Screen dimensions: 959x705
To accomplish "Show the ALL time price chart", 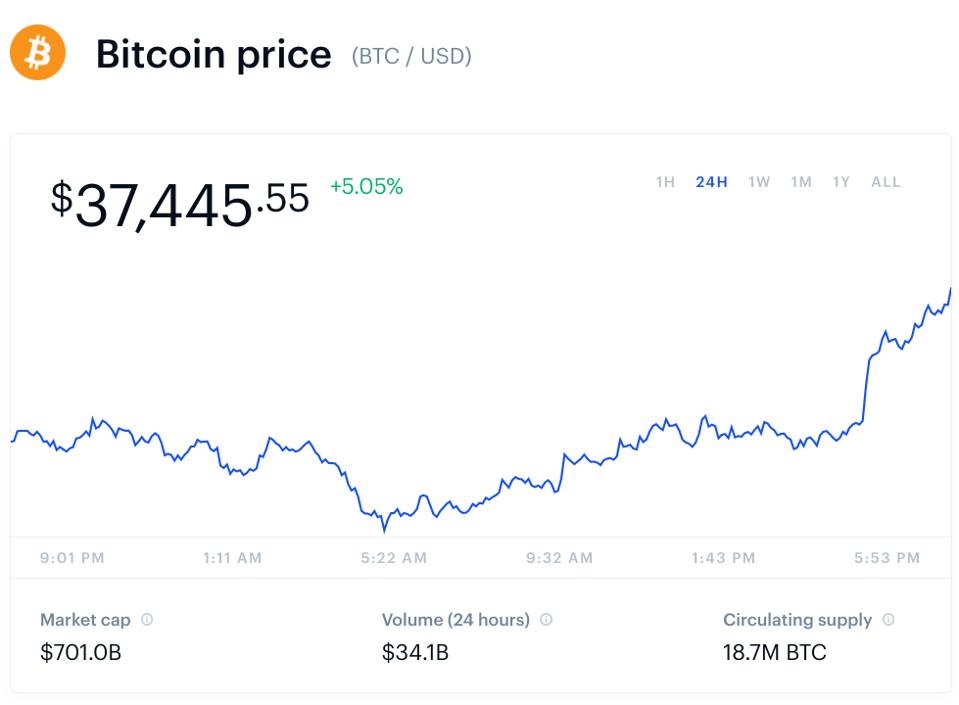I will 886,182.
